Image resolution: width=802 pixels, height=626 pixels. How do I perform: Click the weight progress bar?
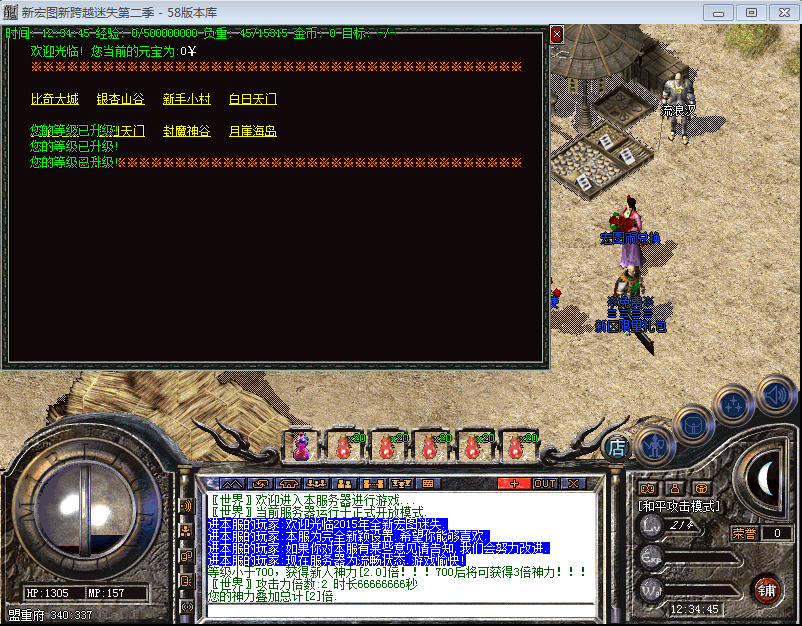pyautogui.click(x=701, y=591)
